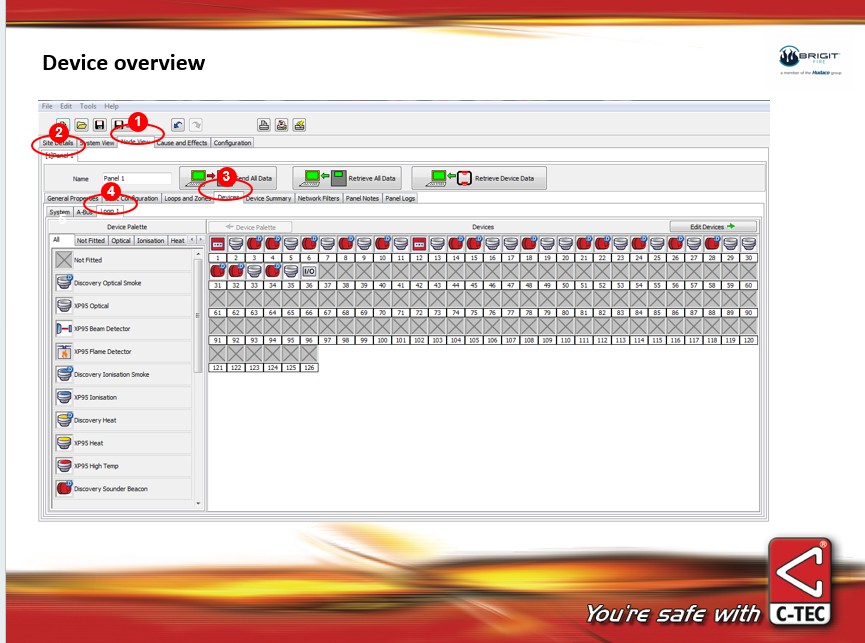The height and width of the screenshot is (643, 865).
Task: Click the Print icon in toolbar
Action: [264, 124]
